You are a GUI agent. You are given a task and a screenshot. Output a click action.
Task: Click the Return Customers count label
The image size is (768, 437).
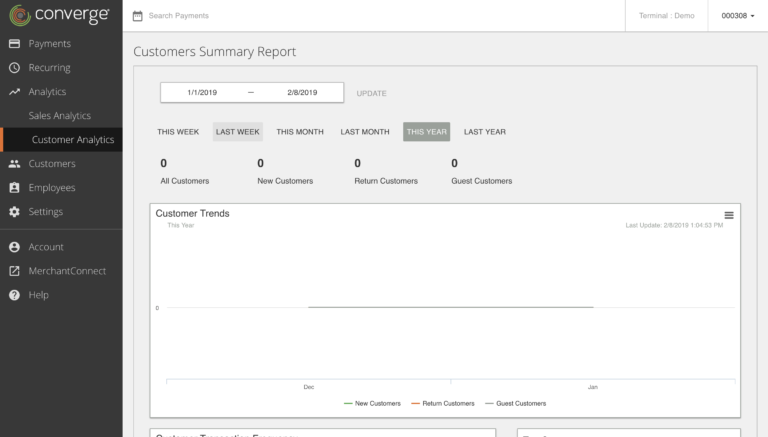[x=386, y=181]
